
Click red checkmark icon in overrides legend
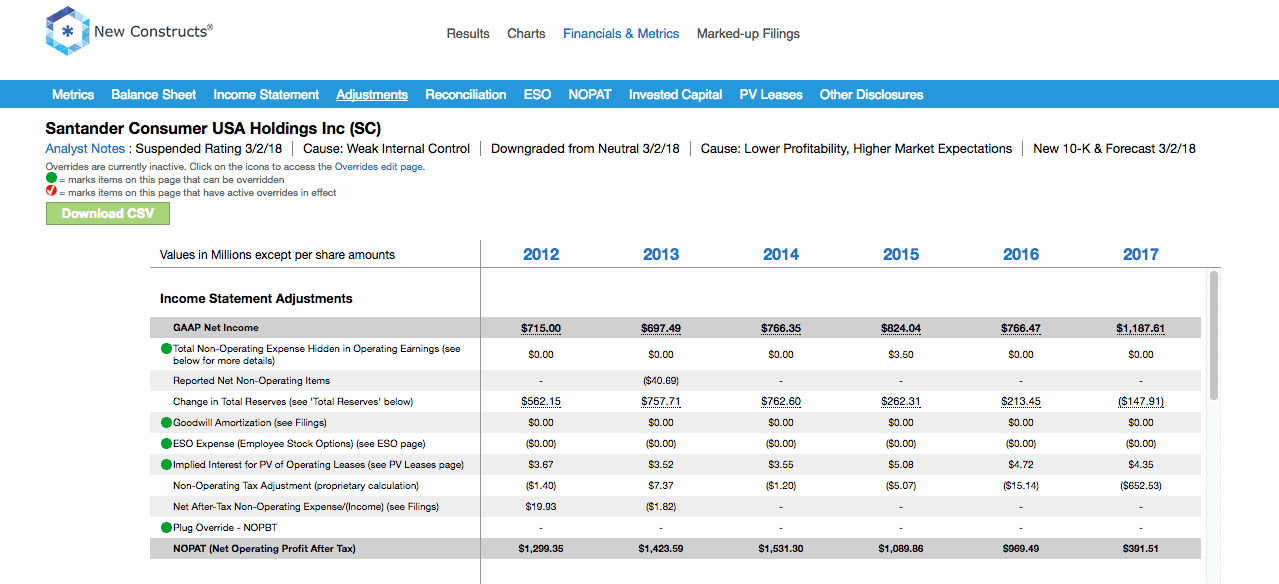pyautogui.click(x=51, y=192)
